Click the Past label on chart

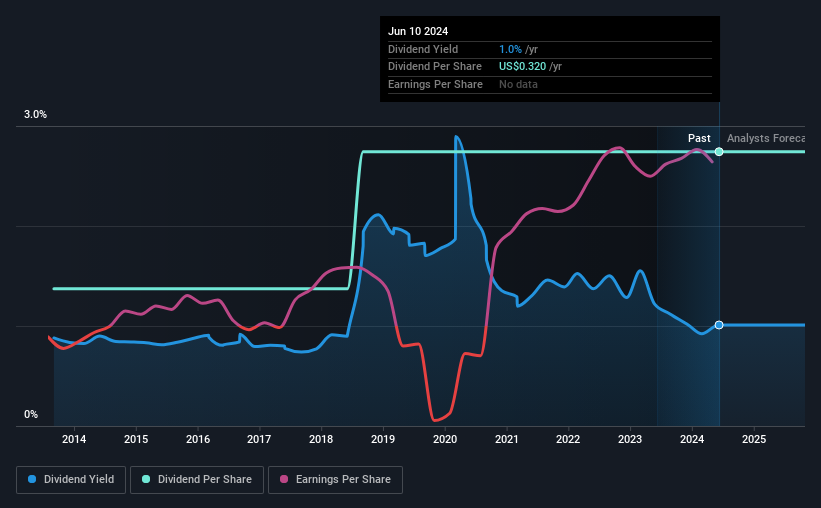click(x=699, y=138)
